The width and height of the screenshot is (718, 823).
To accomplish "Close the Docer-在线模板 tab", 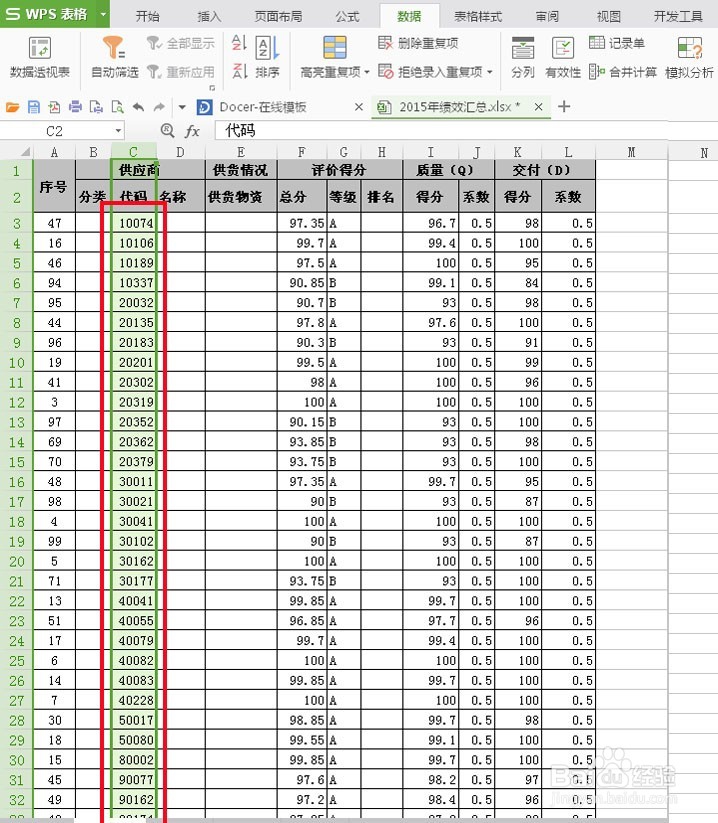I will click(359, 107).
